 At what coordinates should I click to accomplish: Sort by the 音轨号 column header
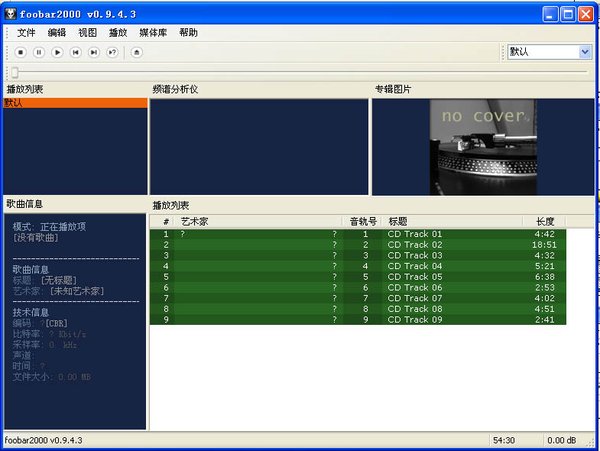[363, 221]
